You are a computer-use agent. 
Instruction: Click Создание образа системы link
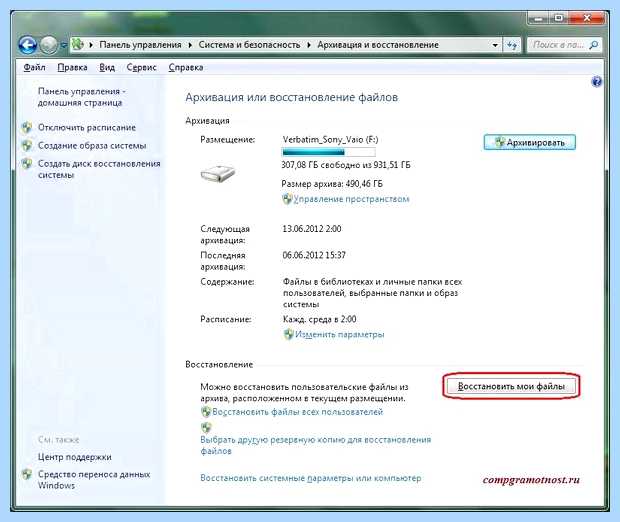click(x=92, y=146)
